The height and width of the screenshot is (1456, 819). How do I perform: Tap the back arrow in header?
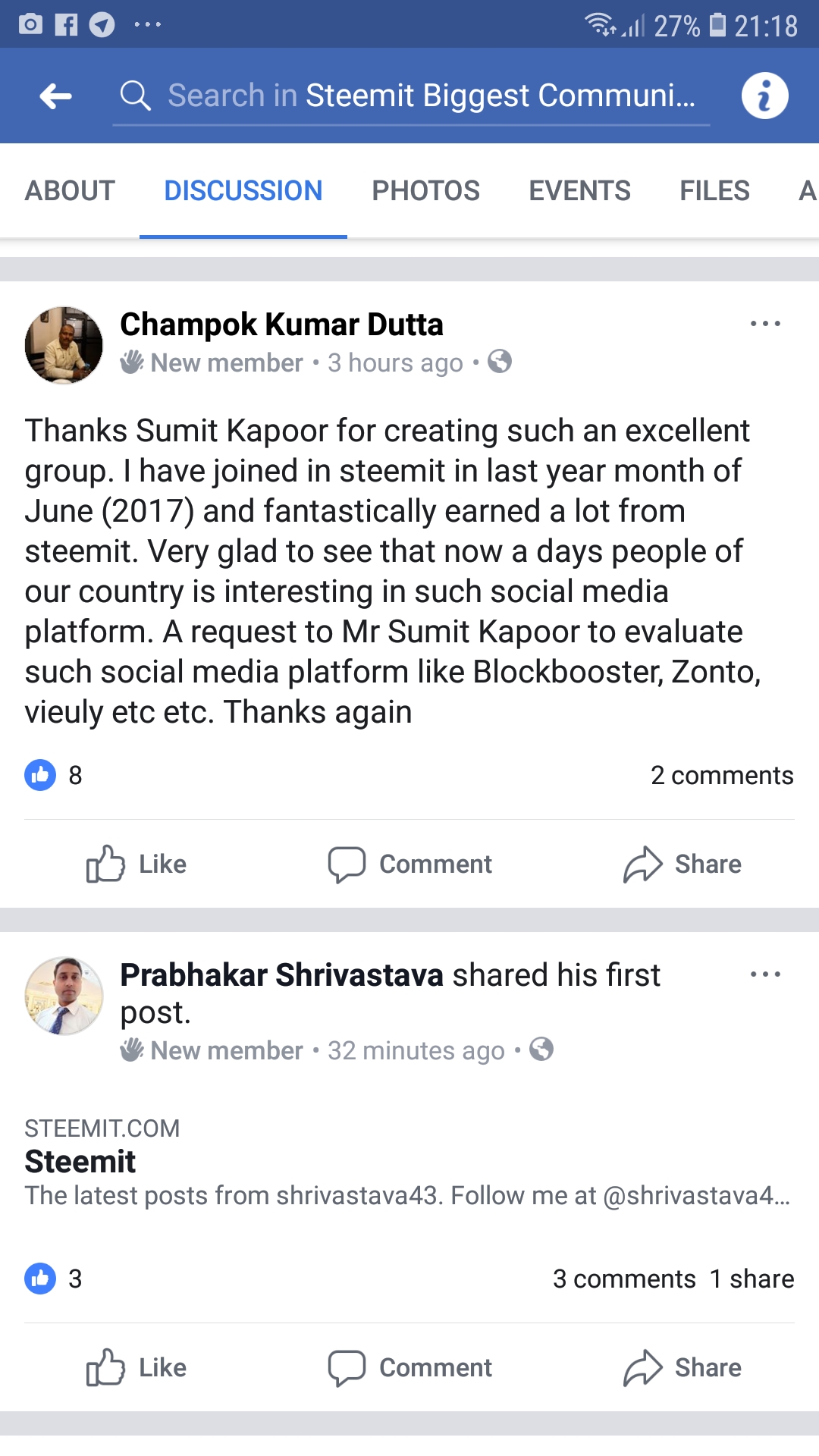point(55,96)
